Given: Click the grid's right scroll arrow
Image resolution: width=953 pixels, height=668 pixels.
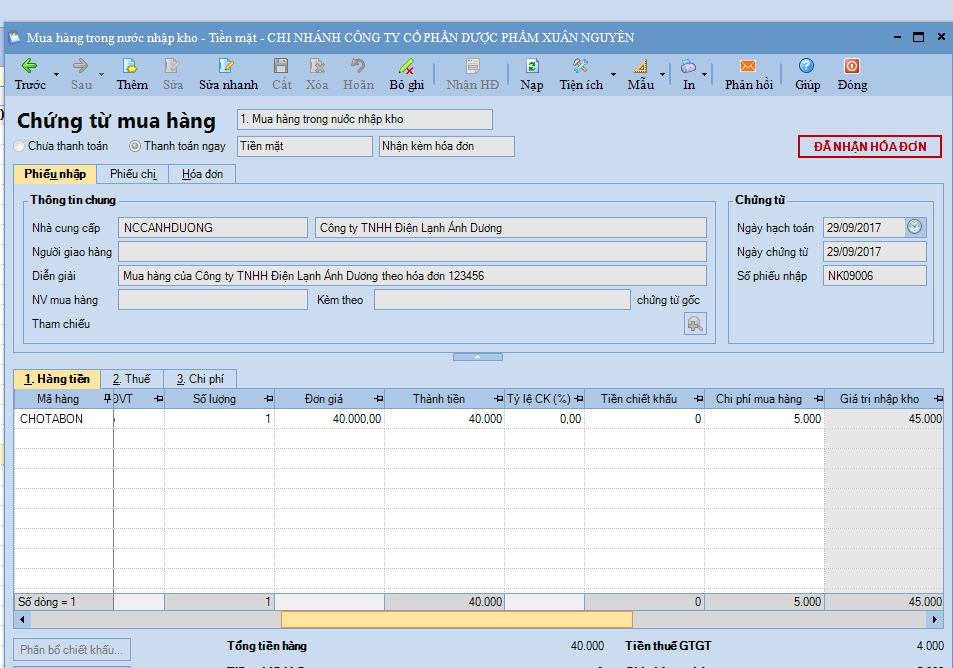Looking at the screenshot, I should [935, 619].
